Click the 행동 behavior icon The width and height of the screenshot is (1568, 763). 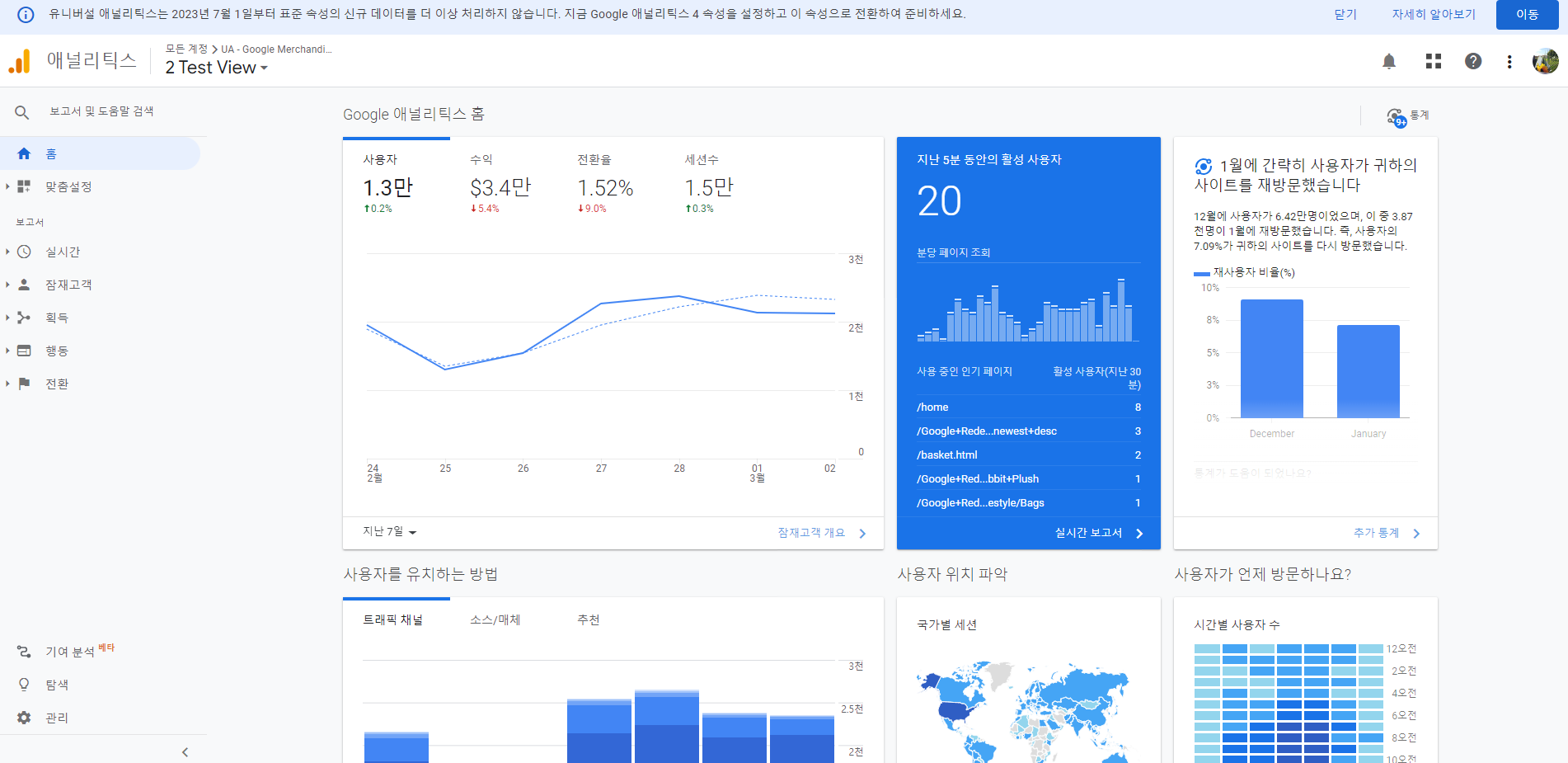[x=24, y=351]
